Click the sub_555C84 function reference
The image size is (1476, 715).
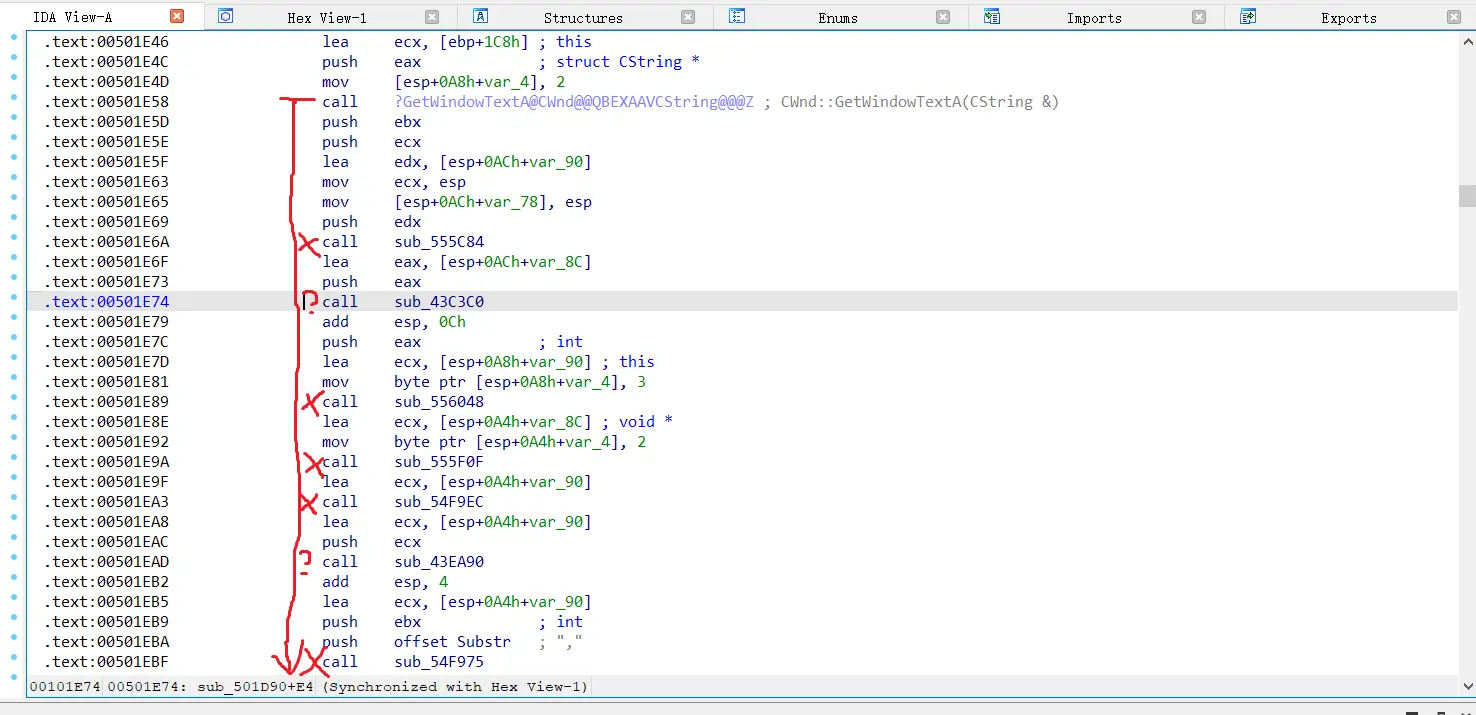pos(439,242)
